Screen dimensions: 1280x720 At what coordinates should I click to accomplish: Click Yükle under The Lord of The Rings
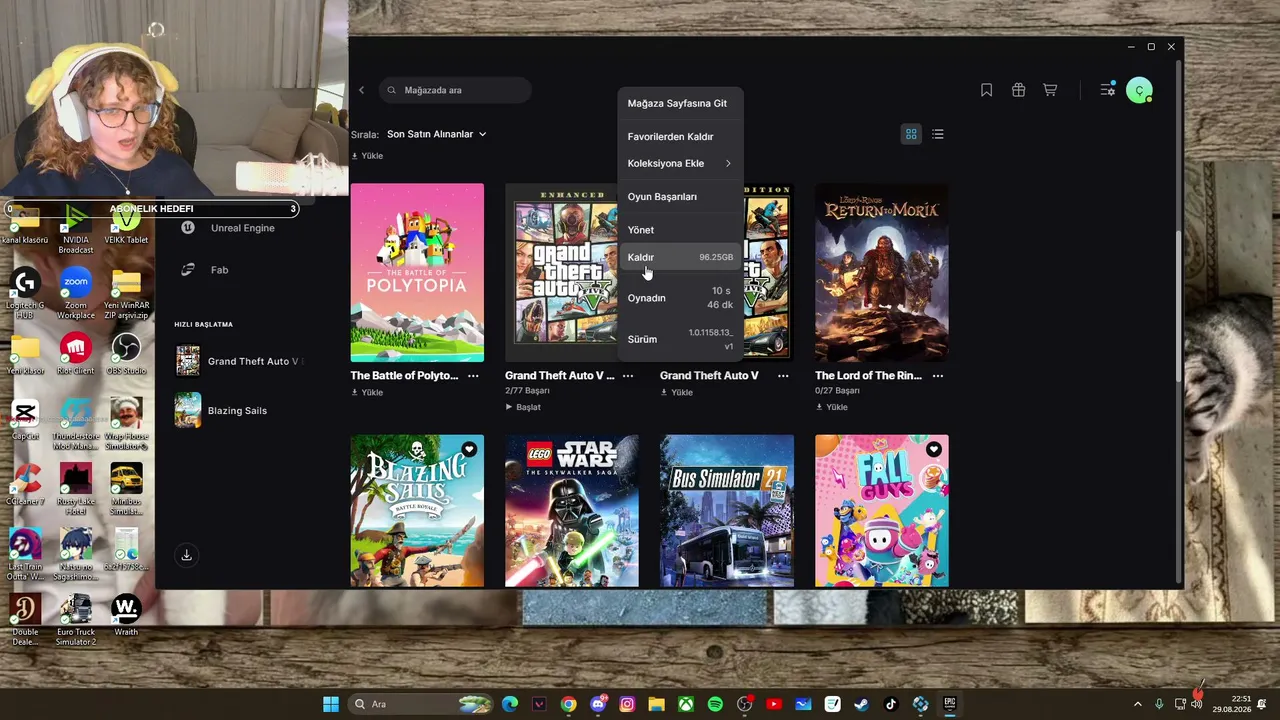point(832,407)
